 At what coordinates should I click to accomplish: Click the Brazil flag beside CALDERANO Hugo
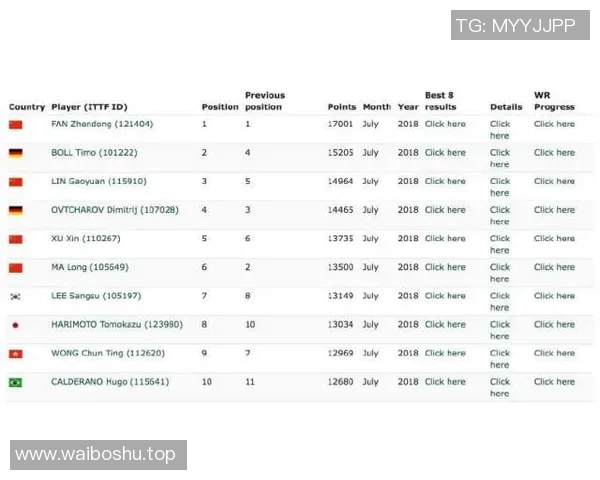pyautogui.click(x=15, y=382)
